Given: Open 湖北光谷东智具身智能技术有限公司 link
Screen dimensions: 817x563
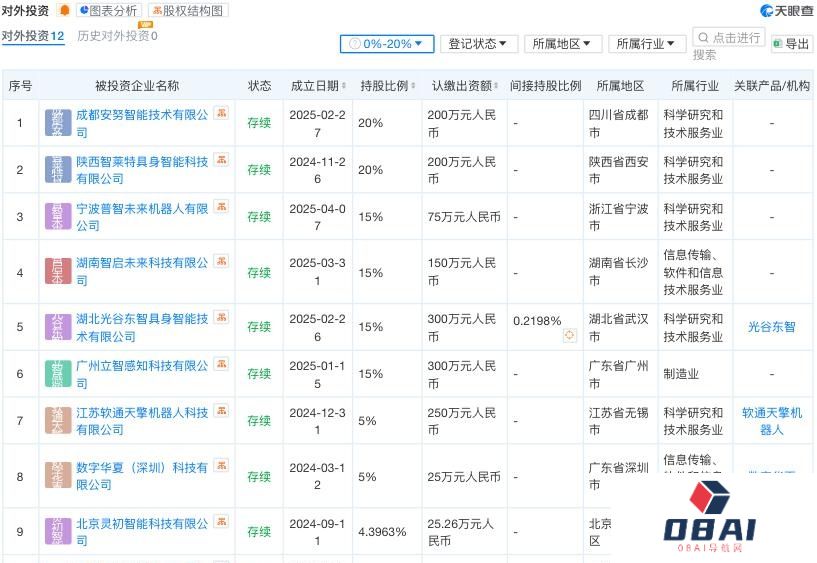Looking at the screenshot, I should [x=142, y=328].
